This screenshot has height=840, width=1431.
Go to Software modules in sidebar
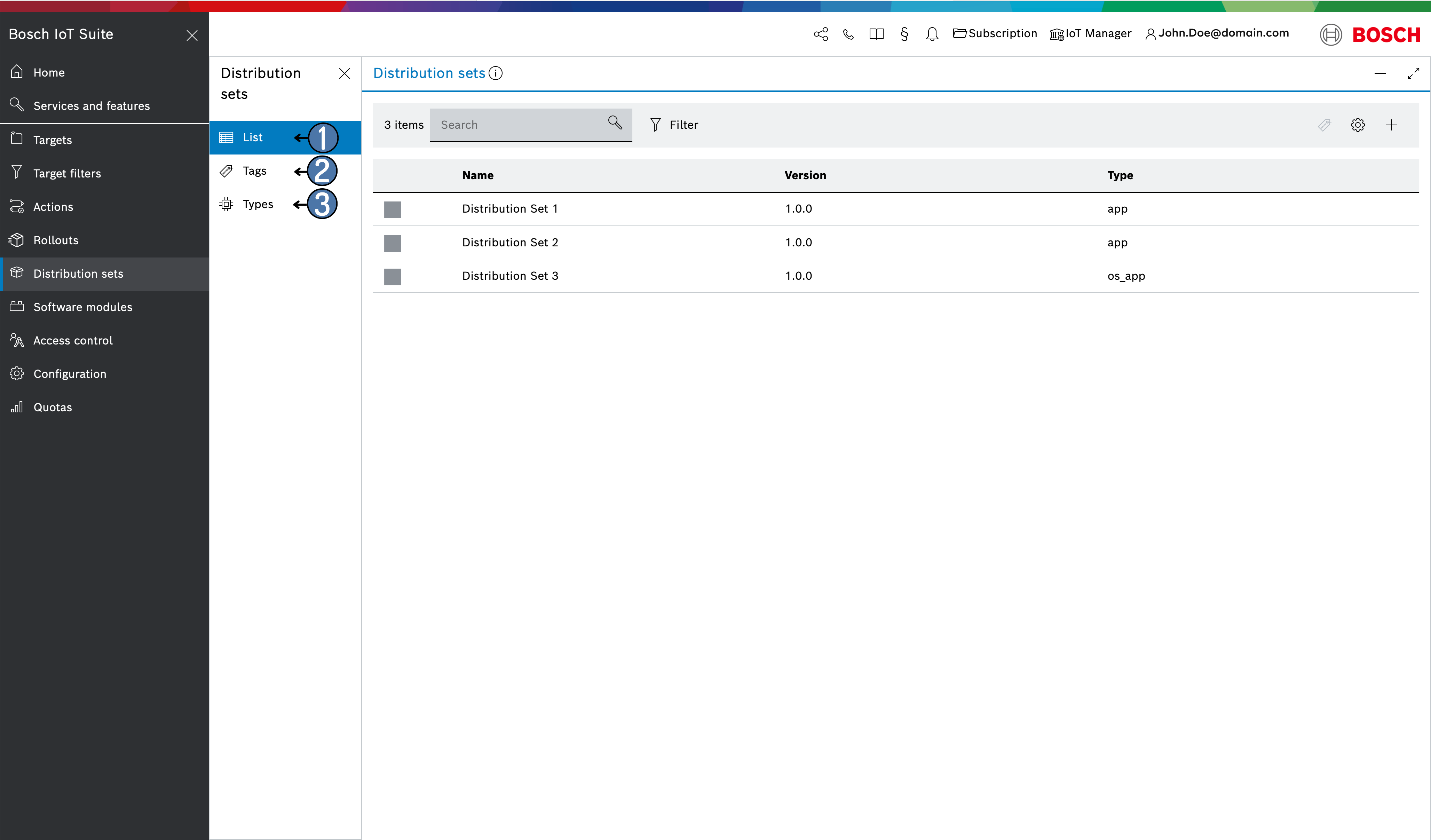tap(82, 307)
